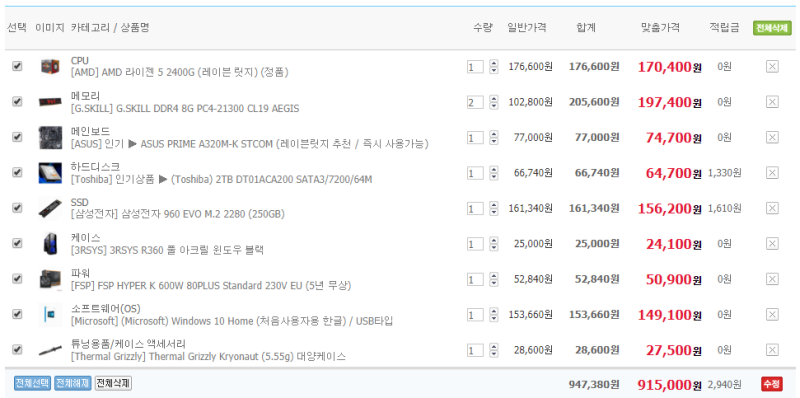Image resolution: width=800 pixels, height=398 pixels.
Task: Adjust quantity stepper for Windows 10 row
Action: click(493, 314)
